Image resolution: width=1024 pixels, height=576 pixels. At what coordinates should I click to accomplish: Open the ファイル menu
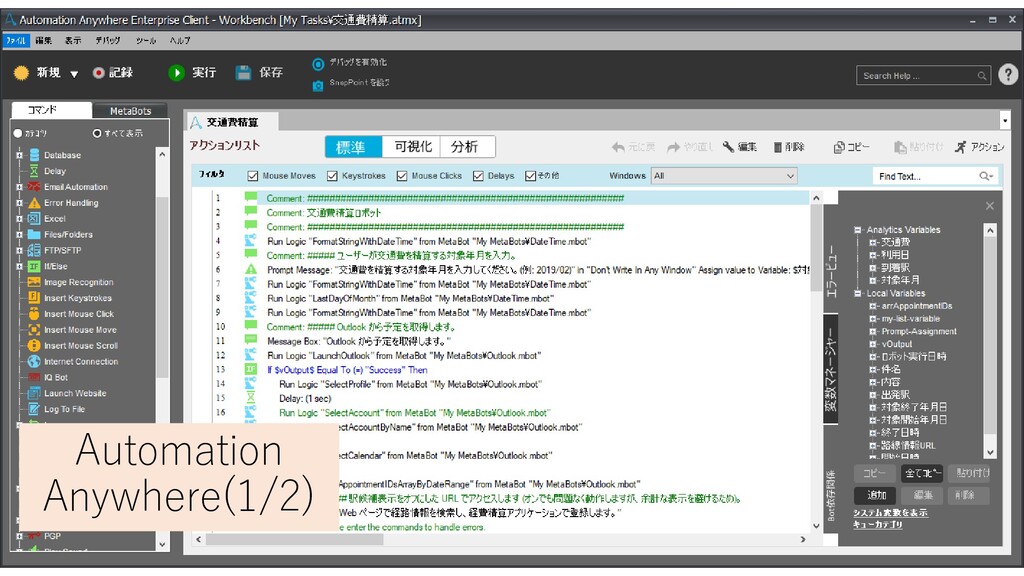[16, 40]
